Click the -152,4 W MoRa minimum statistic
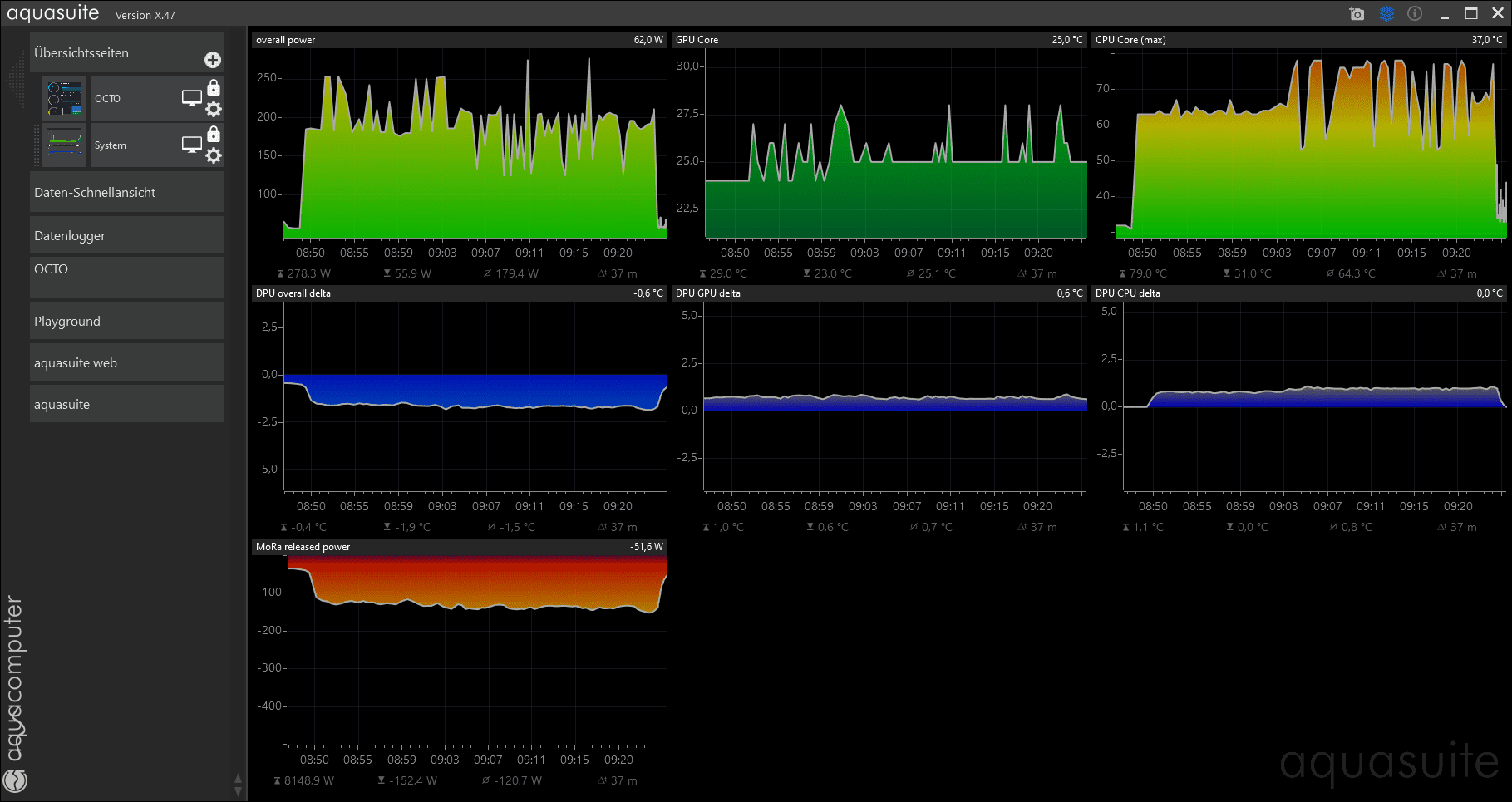The height and width of the screenshot is (802, 1512). click(407, 780)
